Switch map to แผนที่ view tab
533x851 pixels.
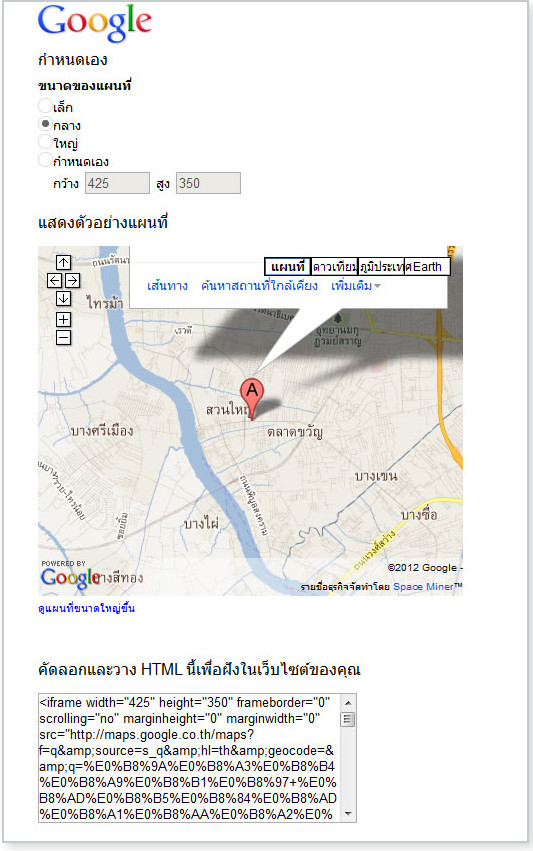coord(288,266)
